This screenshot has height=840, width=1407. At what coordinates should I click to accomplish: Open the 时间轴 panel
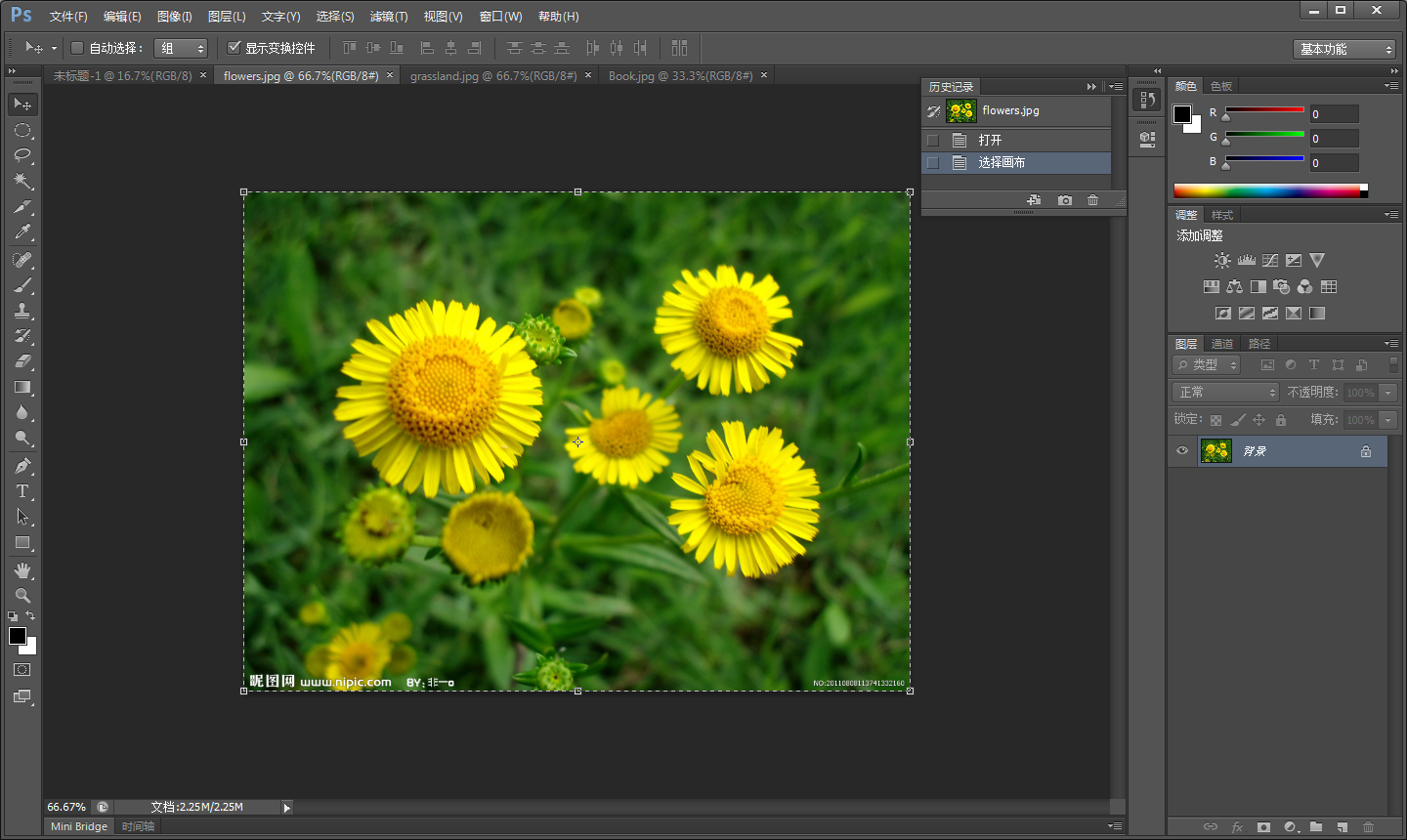pyautogui.click(x=138, y=826)
